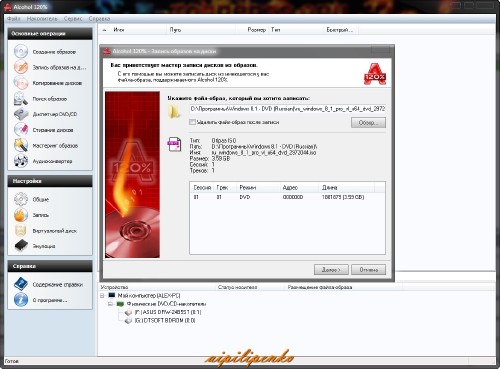Click the disc Erase Wizard icon

(x=21, y=130)
